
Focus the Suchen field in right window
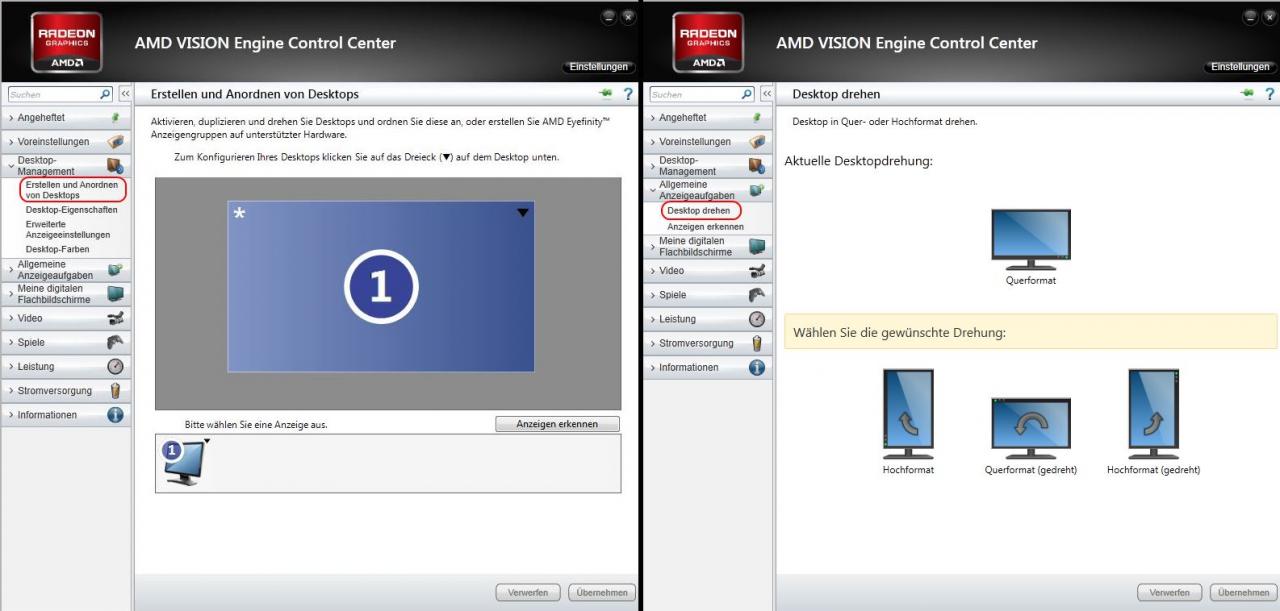(696, 94)
